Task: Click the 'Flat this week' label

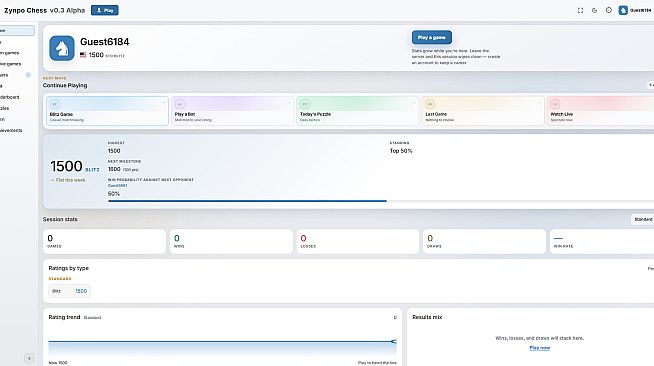Action: click(68, 180)
